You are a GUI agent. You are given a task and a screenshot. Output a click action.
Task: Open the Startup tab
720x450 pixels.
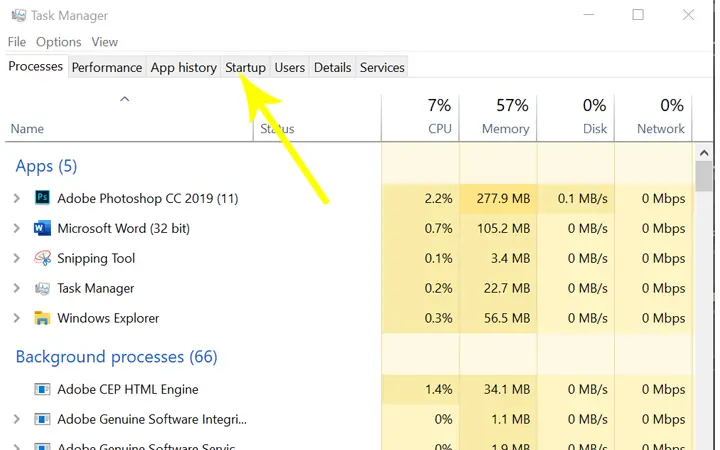pos(245,68)
